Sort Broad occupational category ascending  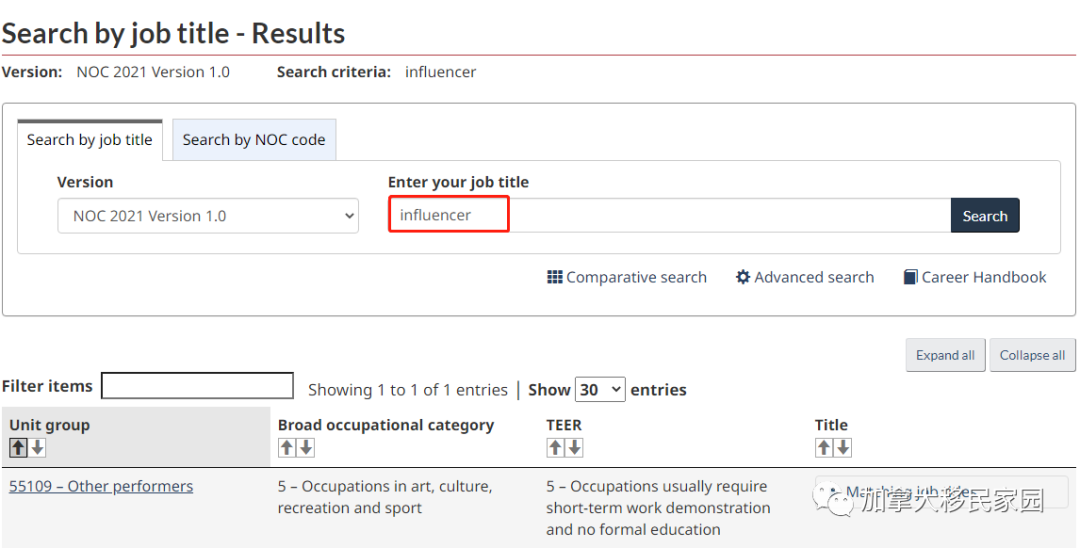coord(287,448)
